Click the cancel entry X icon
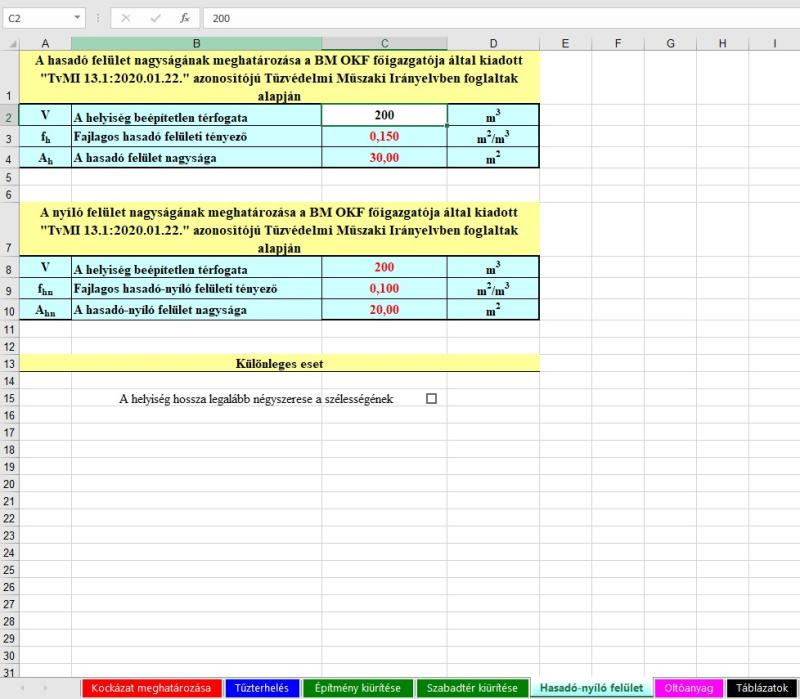The height and width of the screenshot is (699, 800). (x=126, y=18)
